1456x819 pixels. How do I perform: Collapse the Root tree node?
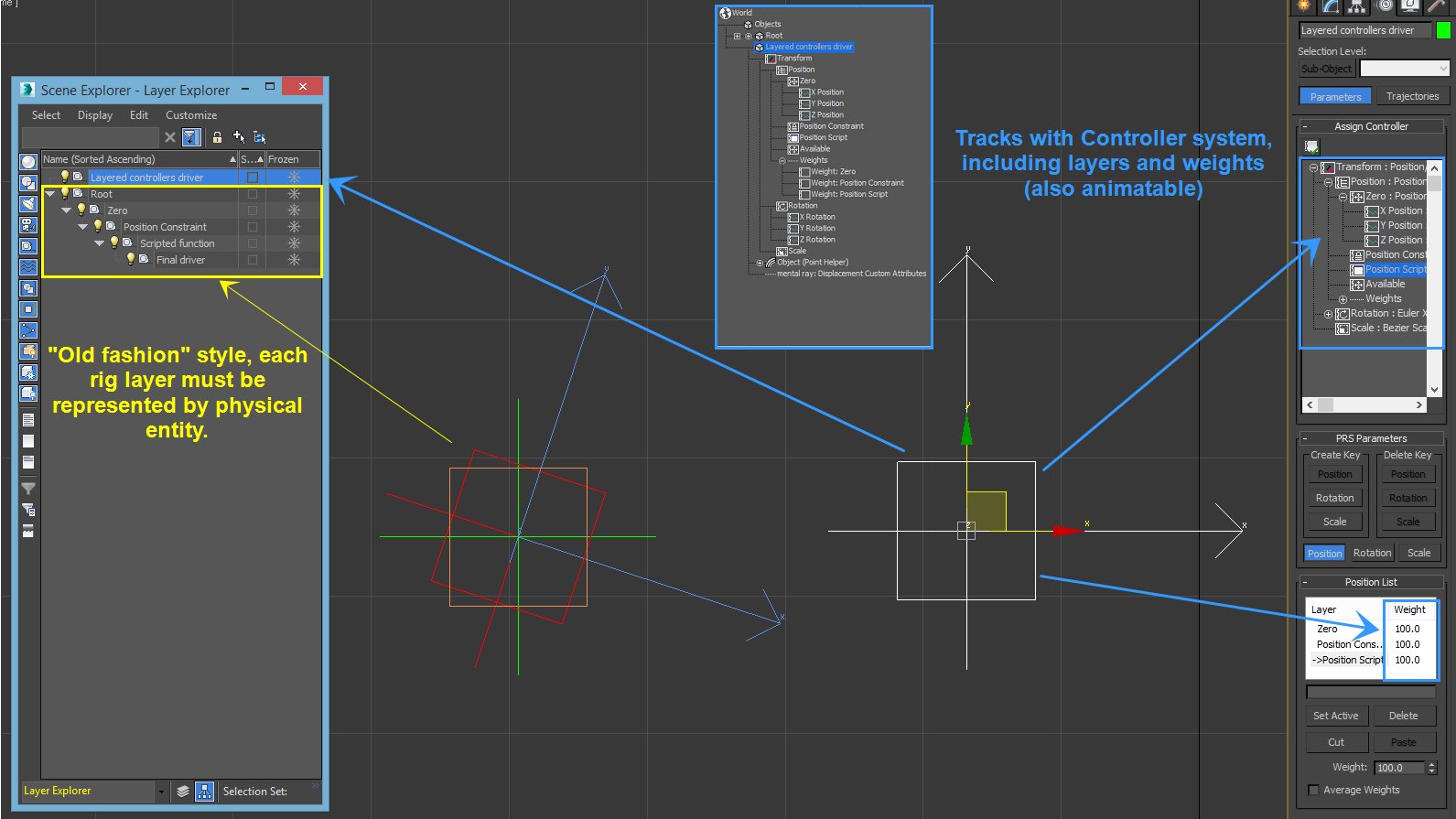pos(50,194)
